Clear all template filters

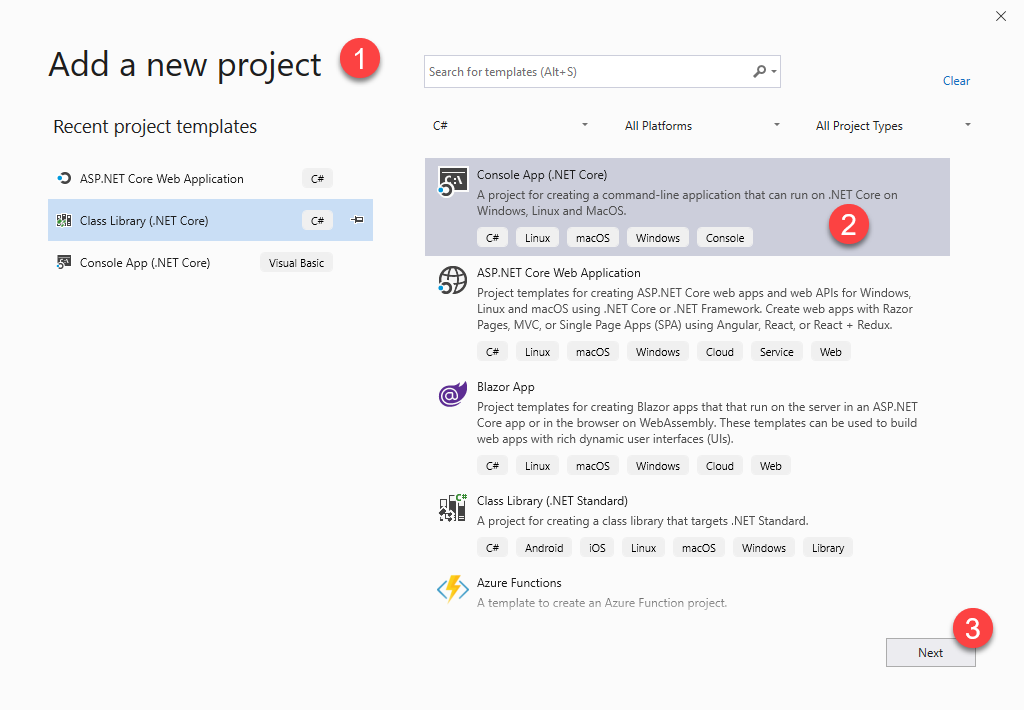pyautogui.click(x=956, y=81)
